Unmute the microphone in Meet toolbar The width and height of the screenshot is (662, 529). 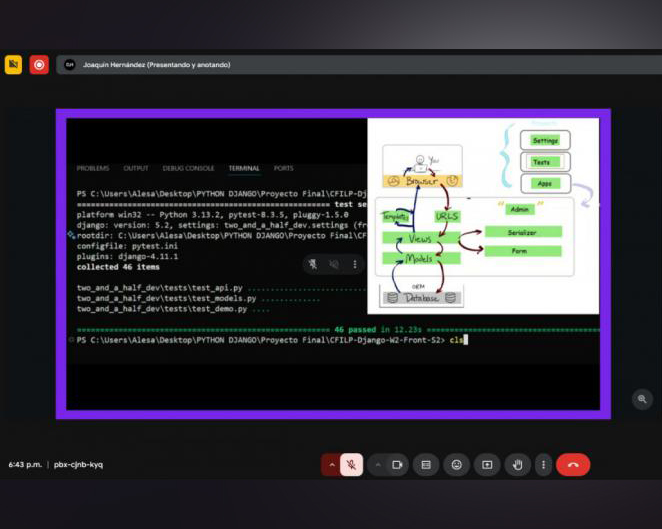point(351,464)
